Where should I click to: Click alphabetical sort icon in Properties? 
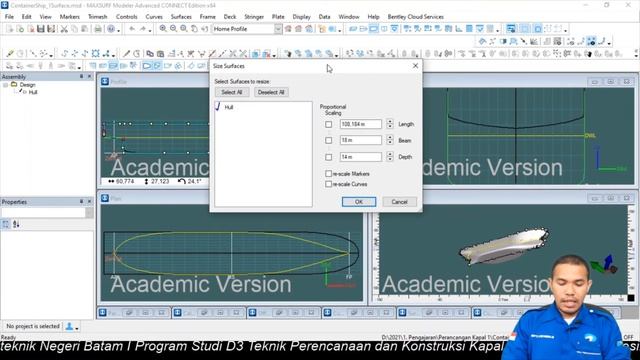click(16, 224)
